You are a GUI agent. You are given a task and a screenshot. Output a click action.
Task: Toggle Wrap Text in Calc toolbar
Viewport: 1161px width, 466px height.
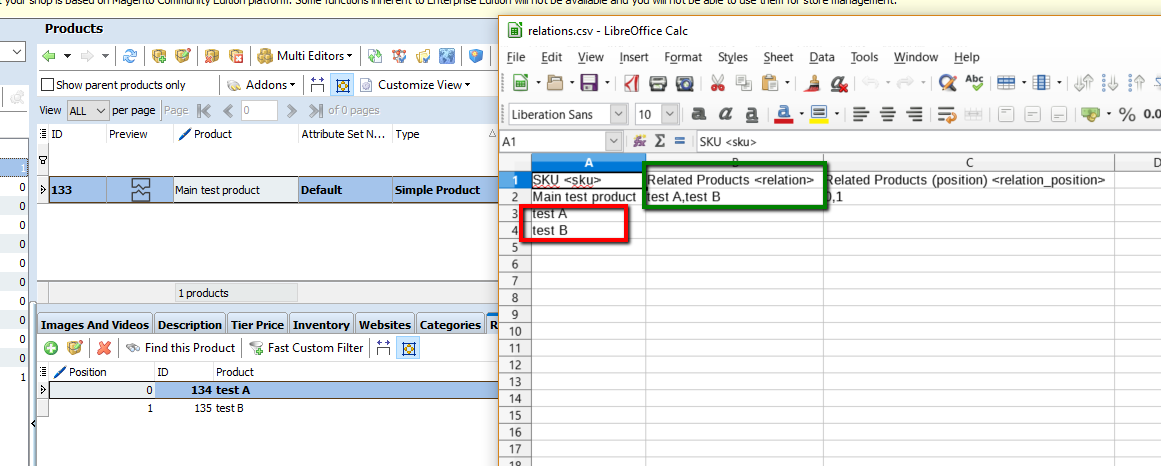point(946,114)
